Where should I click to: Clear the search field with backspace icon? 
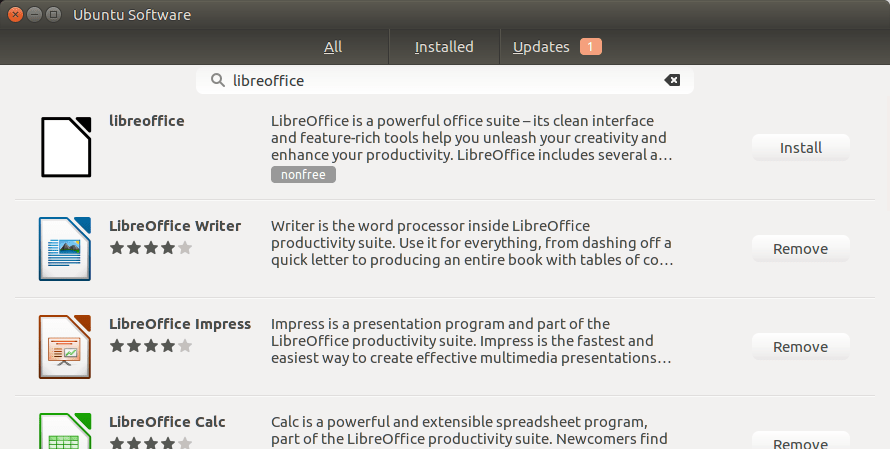[672, 80]
